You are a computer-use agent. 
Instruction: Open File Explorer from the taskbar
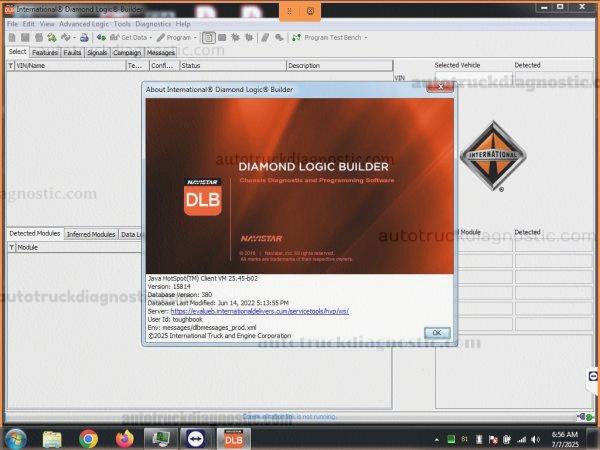point(52,438)
